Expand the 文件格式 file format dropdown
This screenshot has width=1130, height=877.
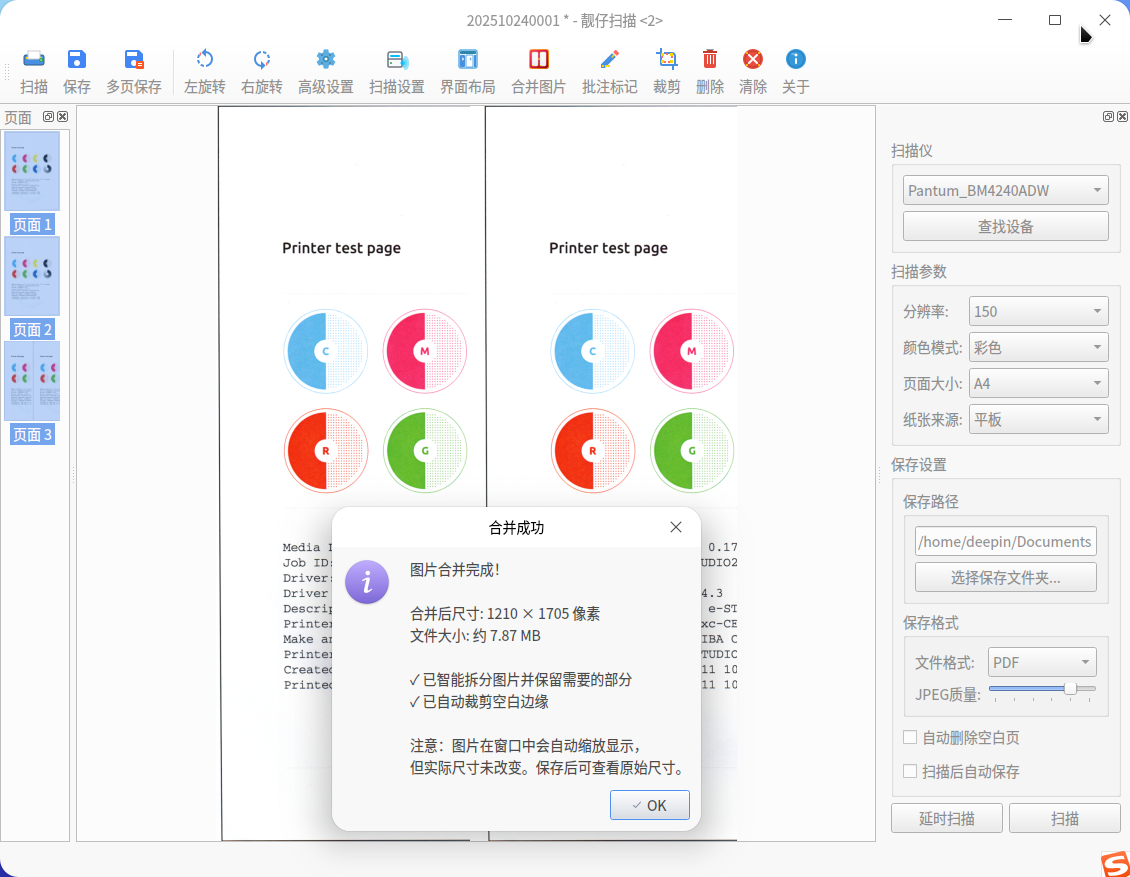click(1042, 662)
